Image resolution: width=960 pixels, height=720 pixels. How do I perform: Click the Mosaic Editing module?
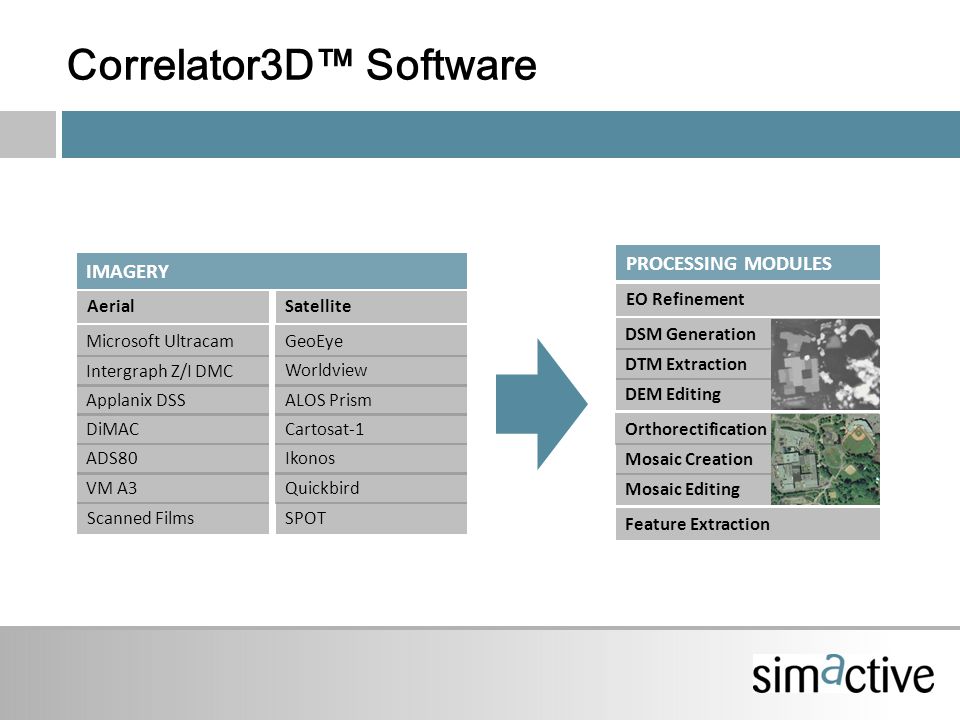[693, 489]
